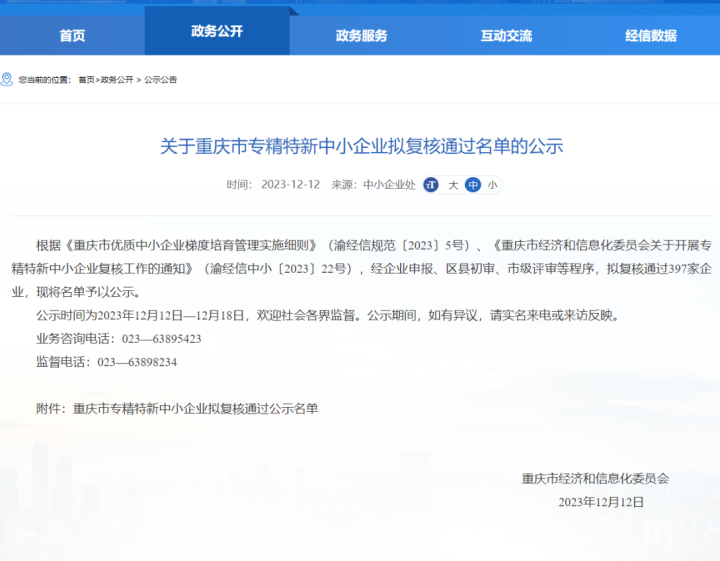Click the consultation phone 023—63895423

point(150,339)
